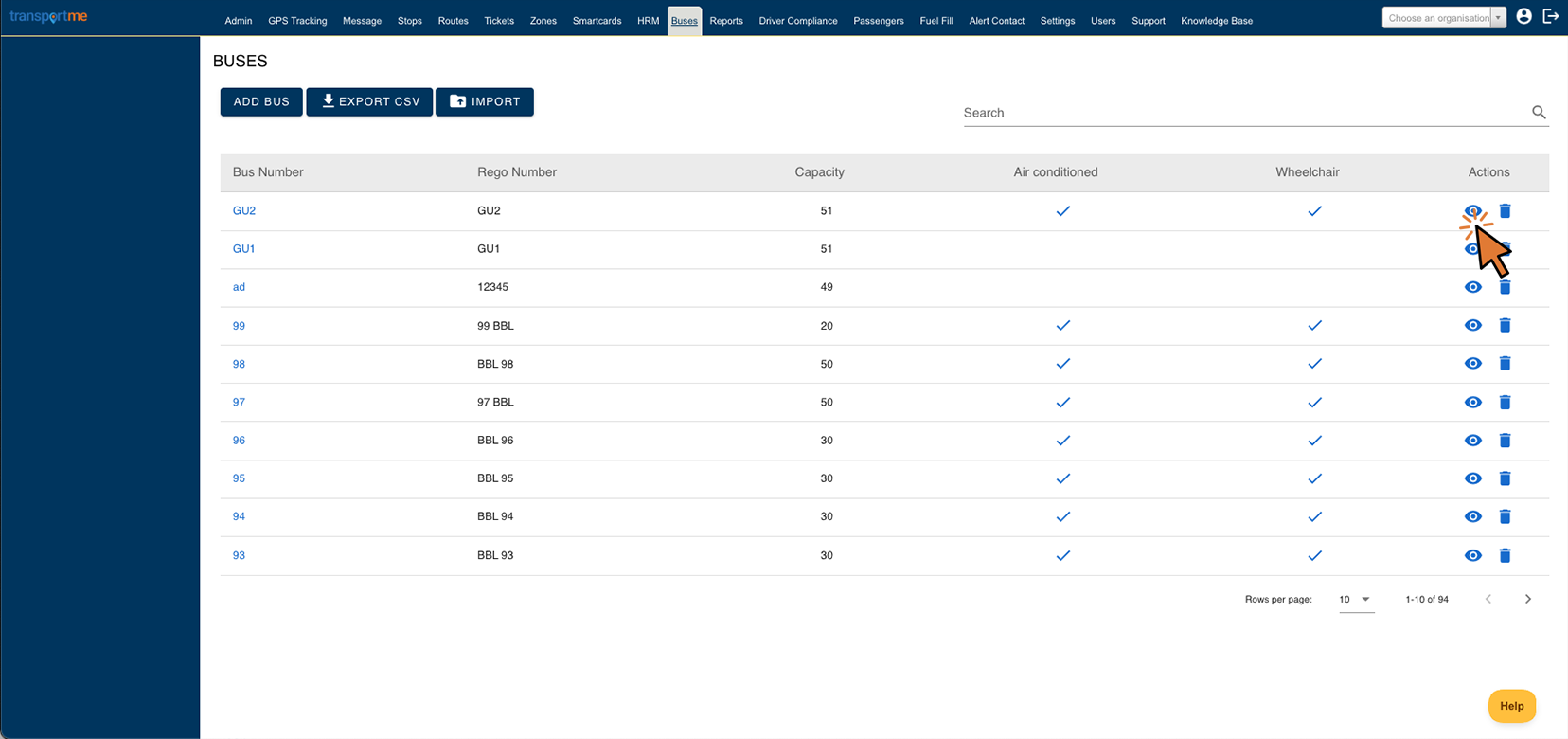
Task: Open the Tickets menu
Action: [499, 21]
